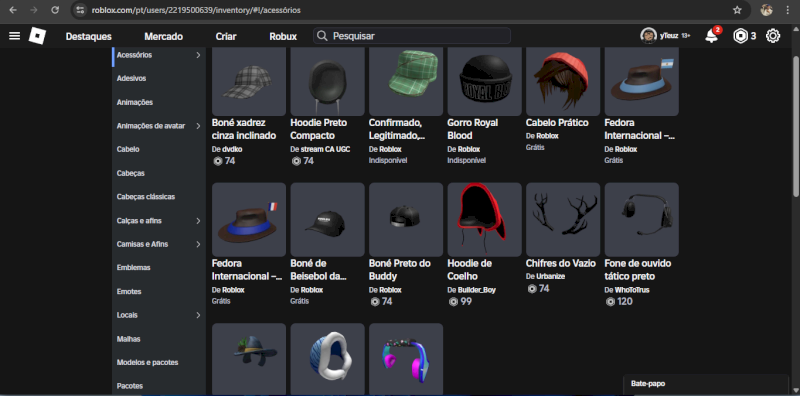View site information icon in address bar
Viewport: 800px width, 396px height.
click(x=80, y=10)
